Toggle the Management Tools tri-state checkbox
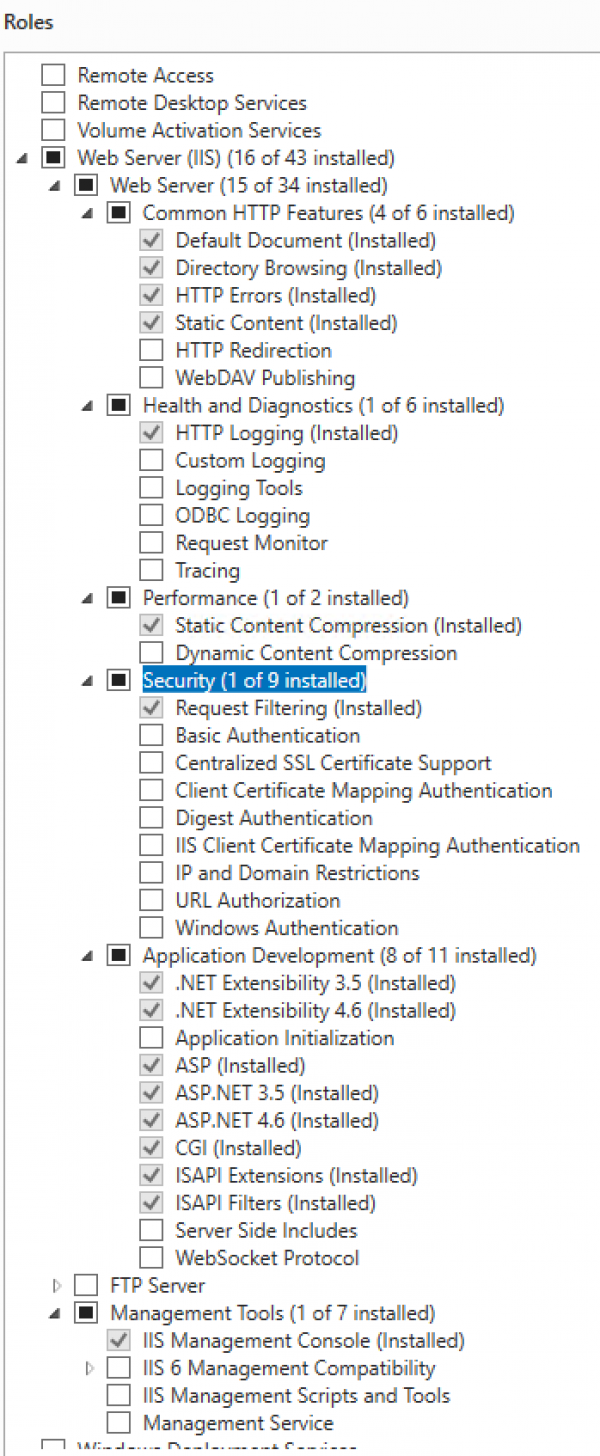Screen dimensions: 600x1456 click(86, 1313)
